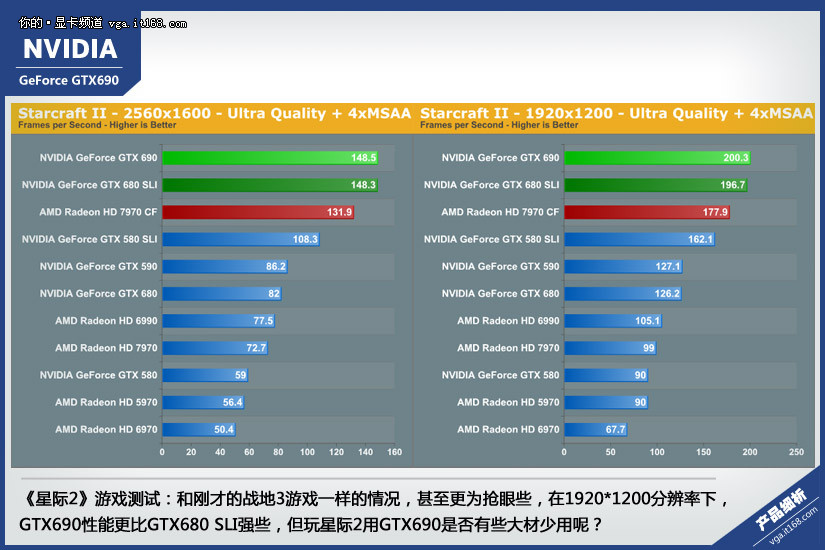Click the NVIDIA logo text
The image size is (825, 550).
[x=70, y=49]
